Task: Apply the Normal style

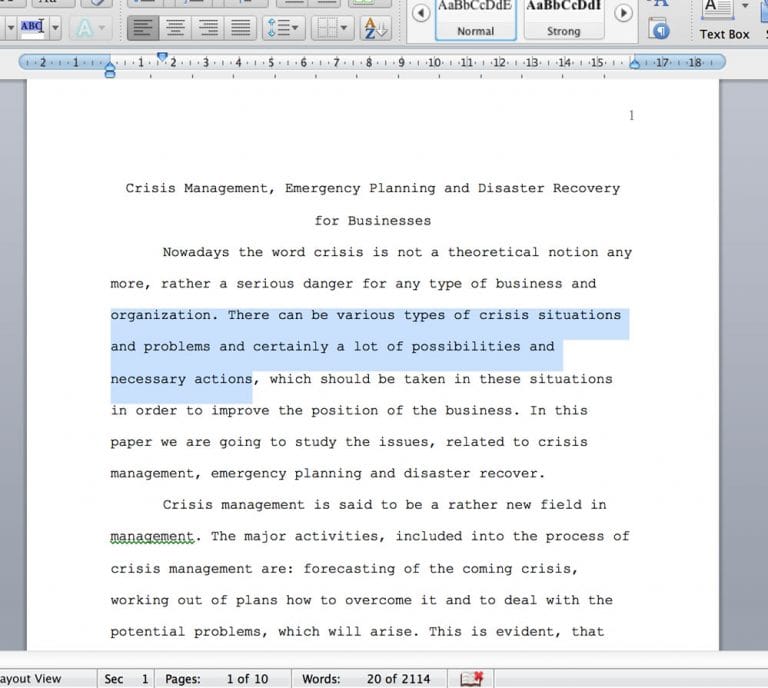Action: coord(475,20)
